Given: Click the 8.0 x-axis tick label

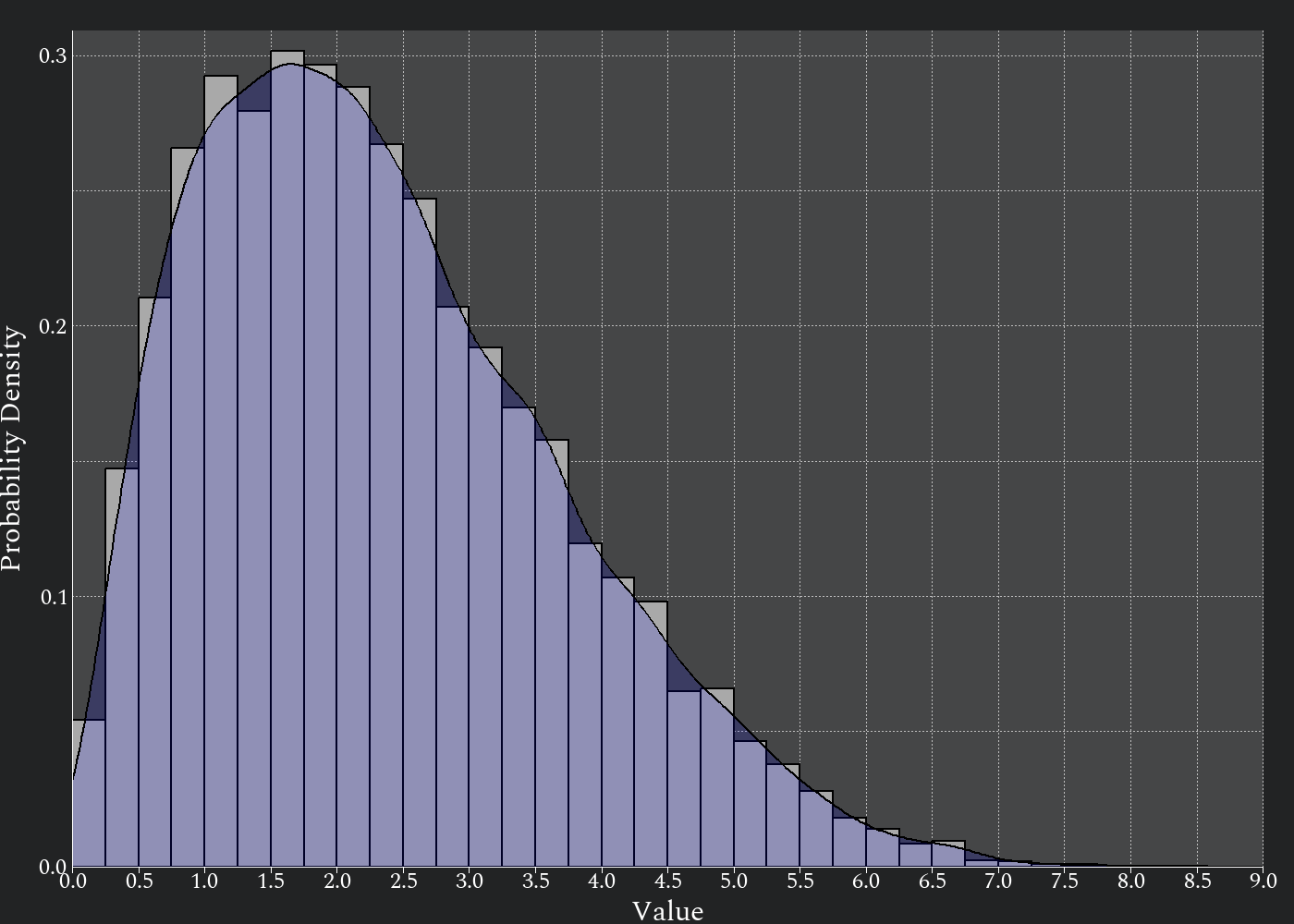Looking at the screenshot, I should pyautogui.click(x=1130, y=881).
